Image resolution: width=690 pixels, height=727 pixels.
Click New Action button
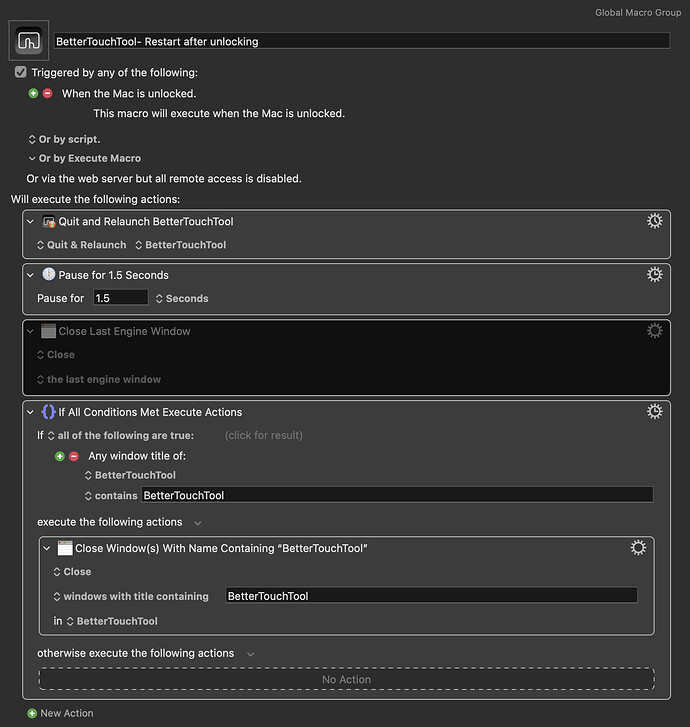point(60,713)
